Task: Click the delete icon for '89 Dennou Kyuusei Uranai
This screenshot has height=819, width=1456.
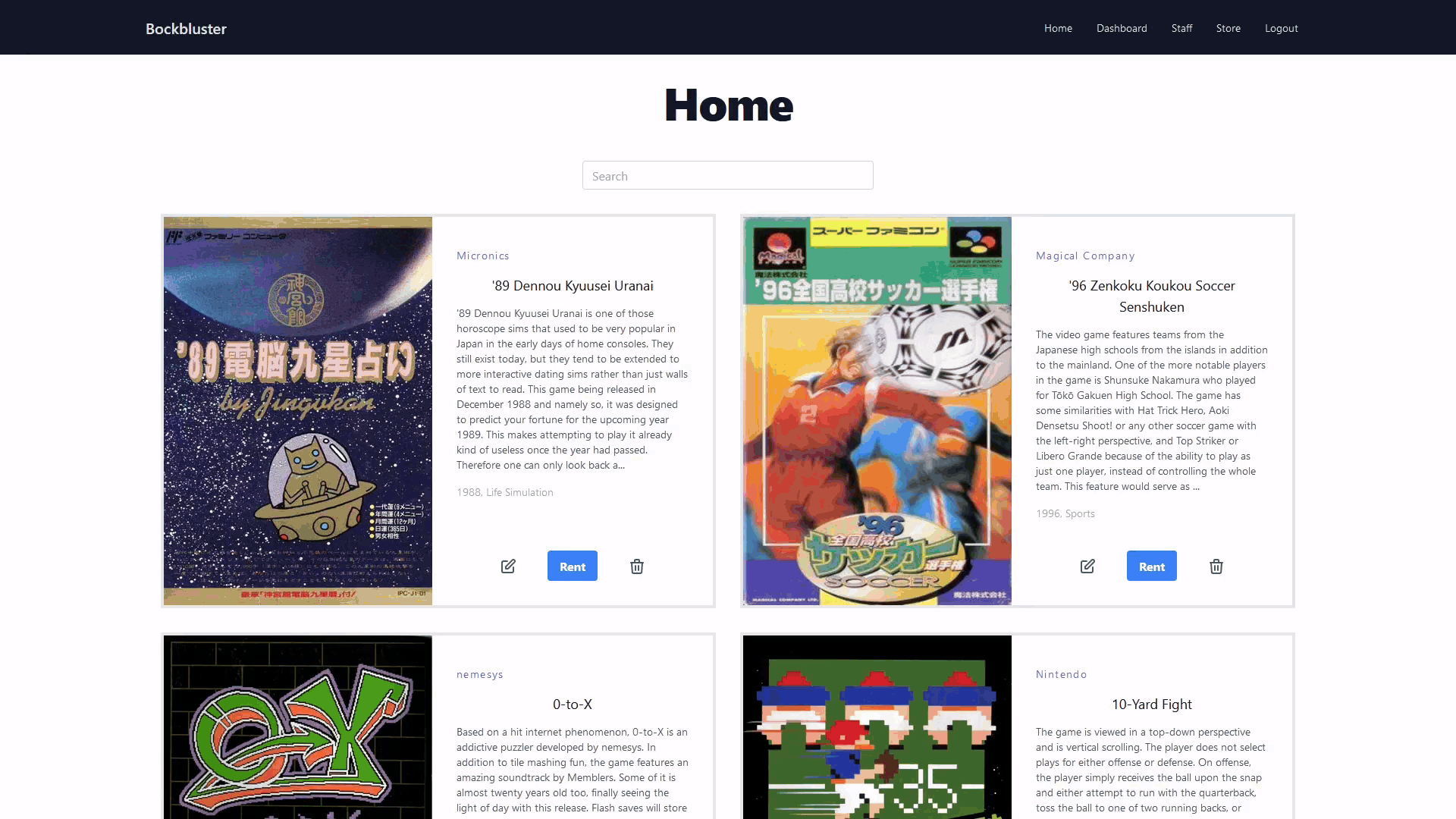Action: 637,566
